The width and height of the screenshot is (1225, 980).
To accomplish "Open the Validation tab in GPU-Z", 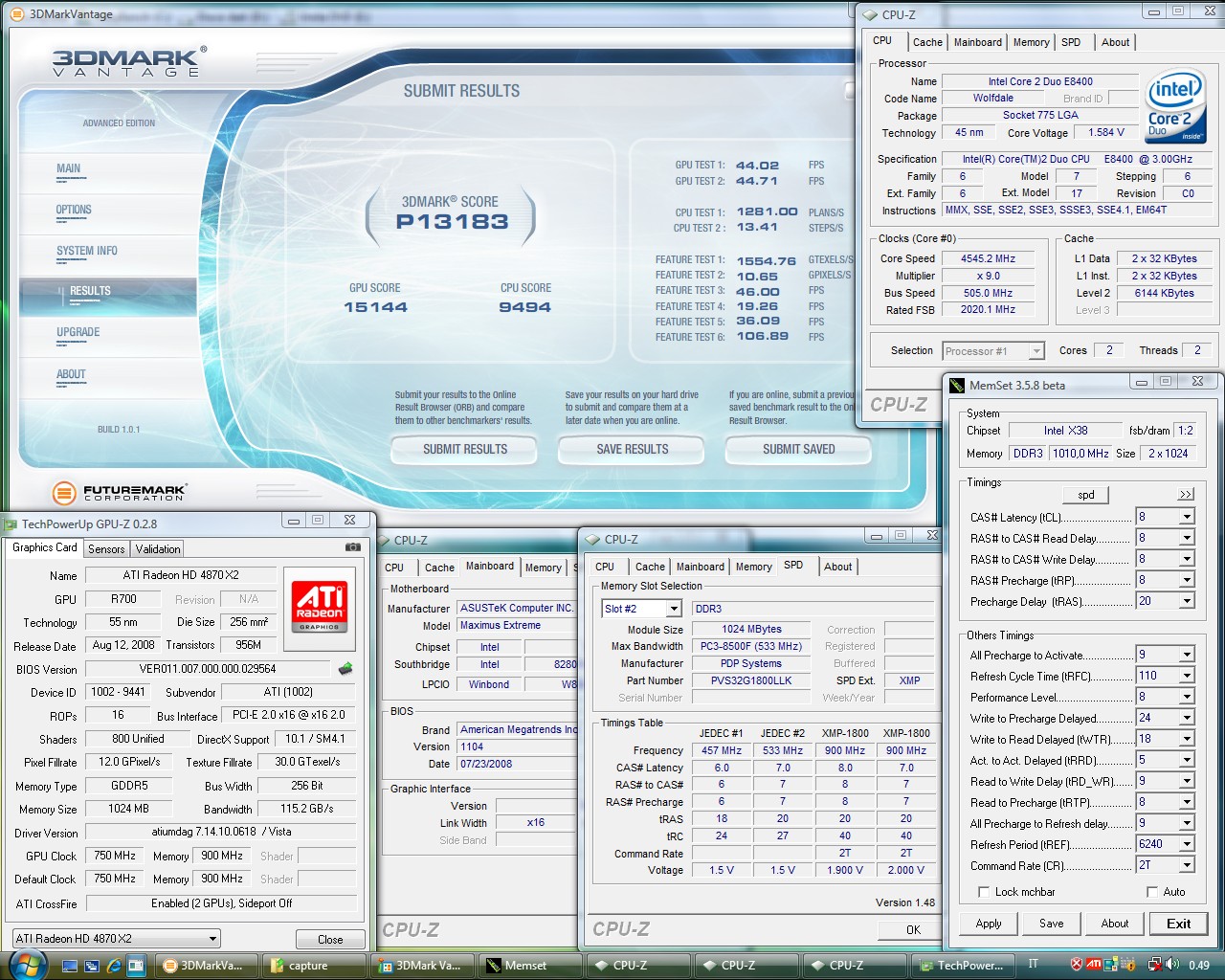I will [158, 549].
